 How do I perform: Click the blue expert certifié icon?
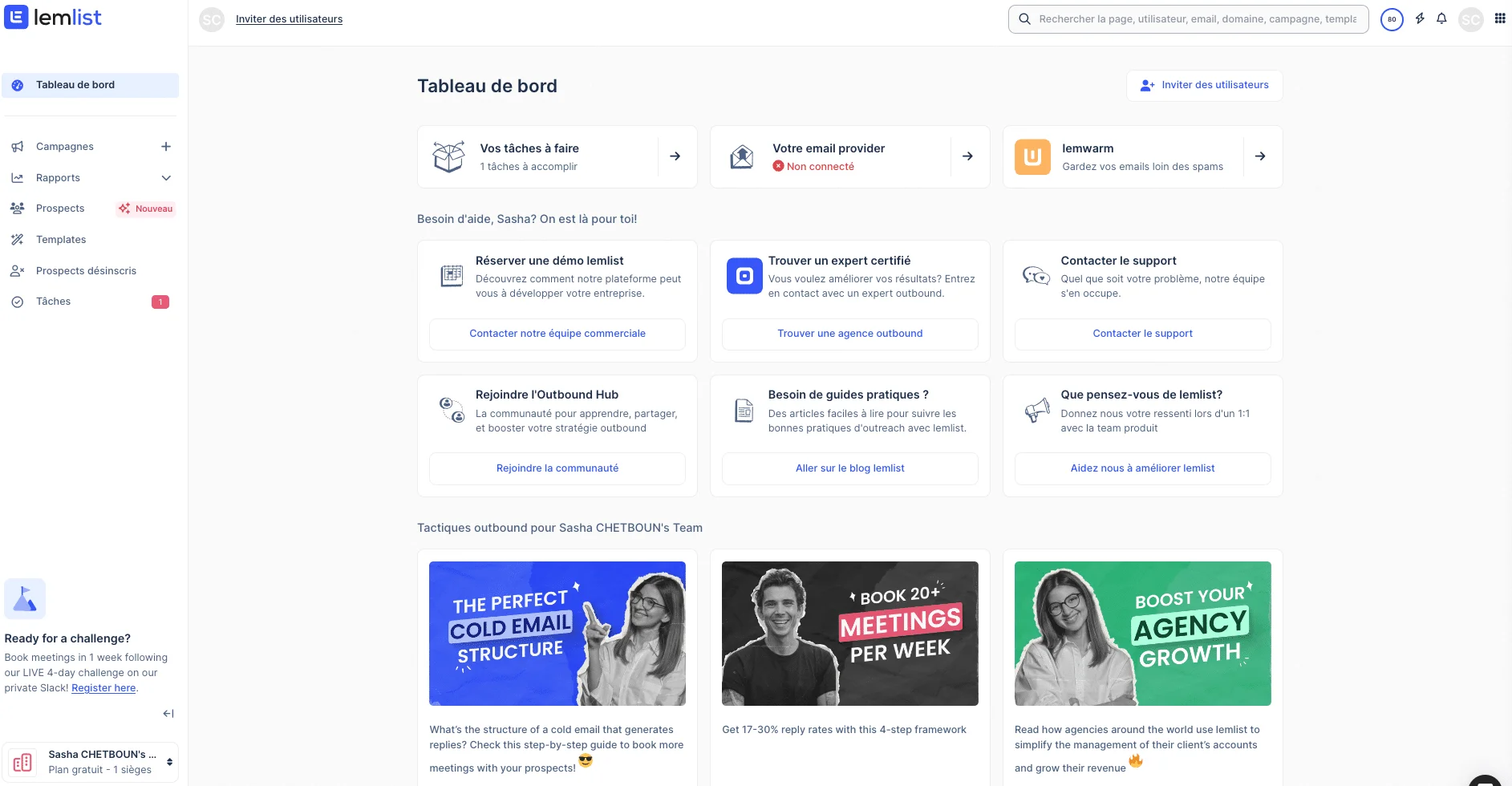pyautogui.click(x=744, y=276)
